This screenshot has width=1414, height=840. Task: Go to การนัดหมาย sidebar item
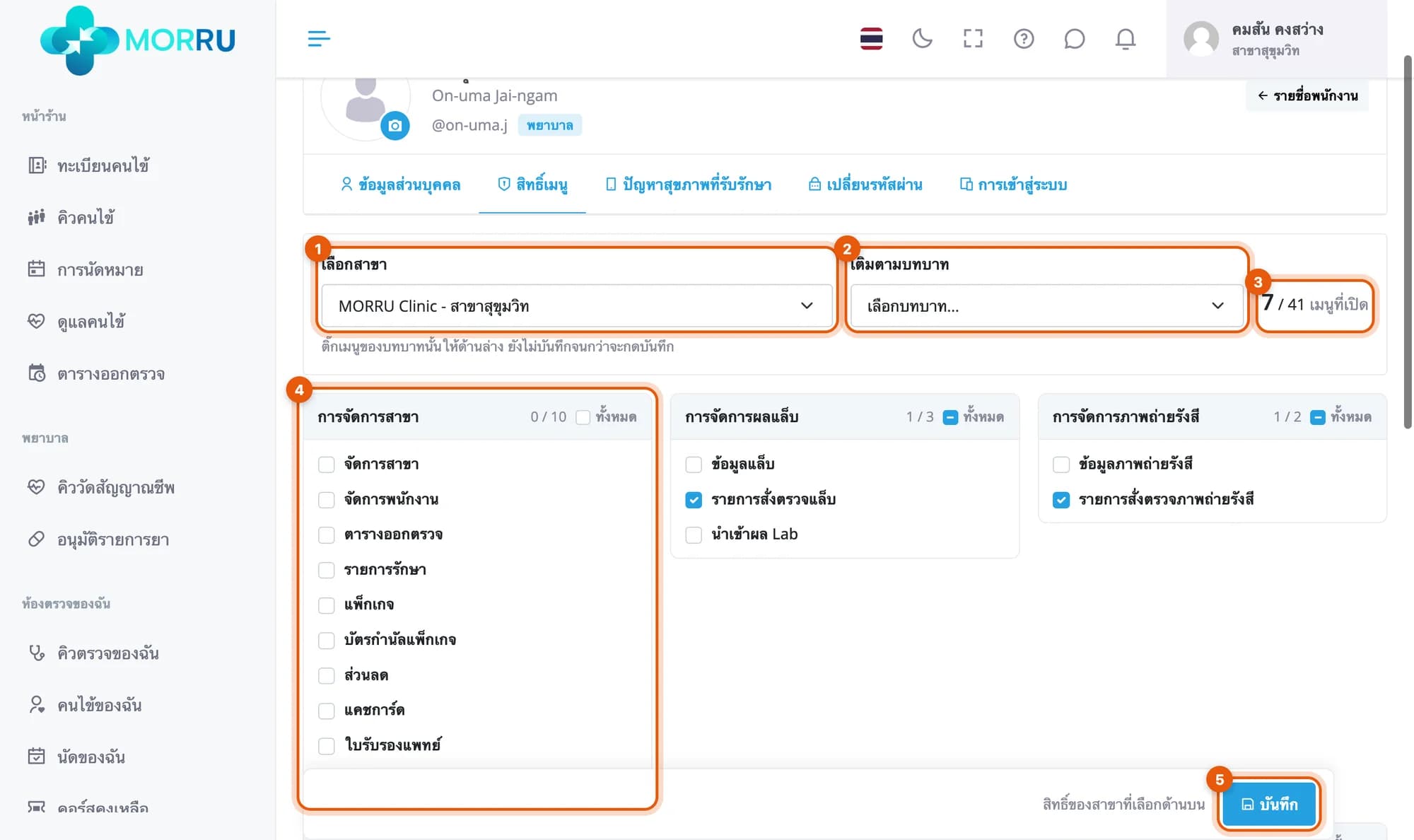click(86, 269)
